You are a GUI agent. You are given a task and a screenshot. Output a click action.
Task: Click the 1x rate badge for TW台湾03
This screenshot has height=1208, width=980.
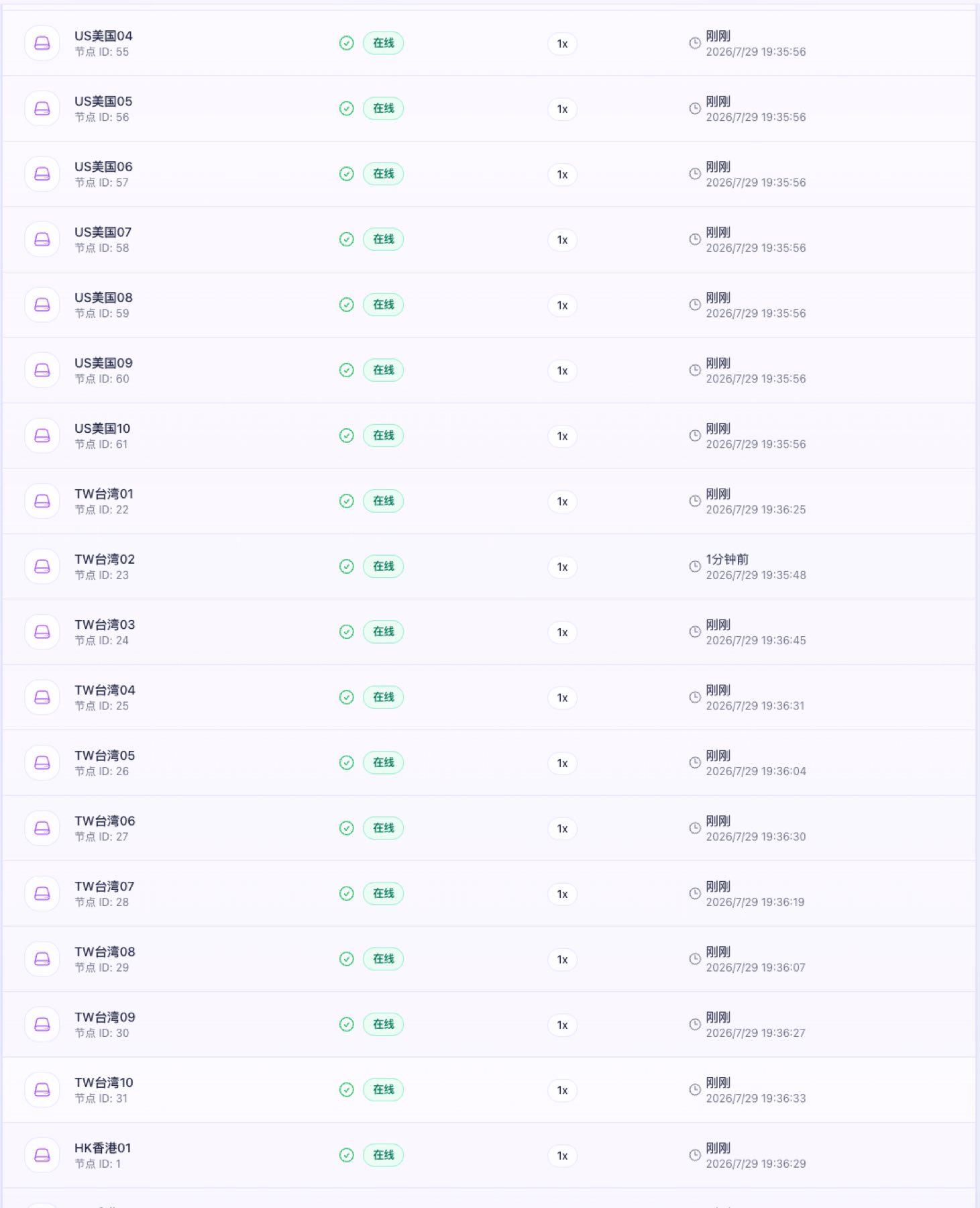click(562, 632)
